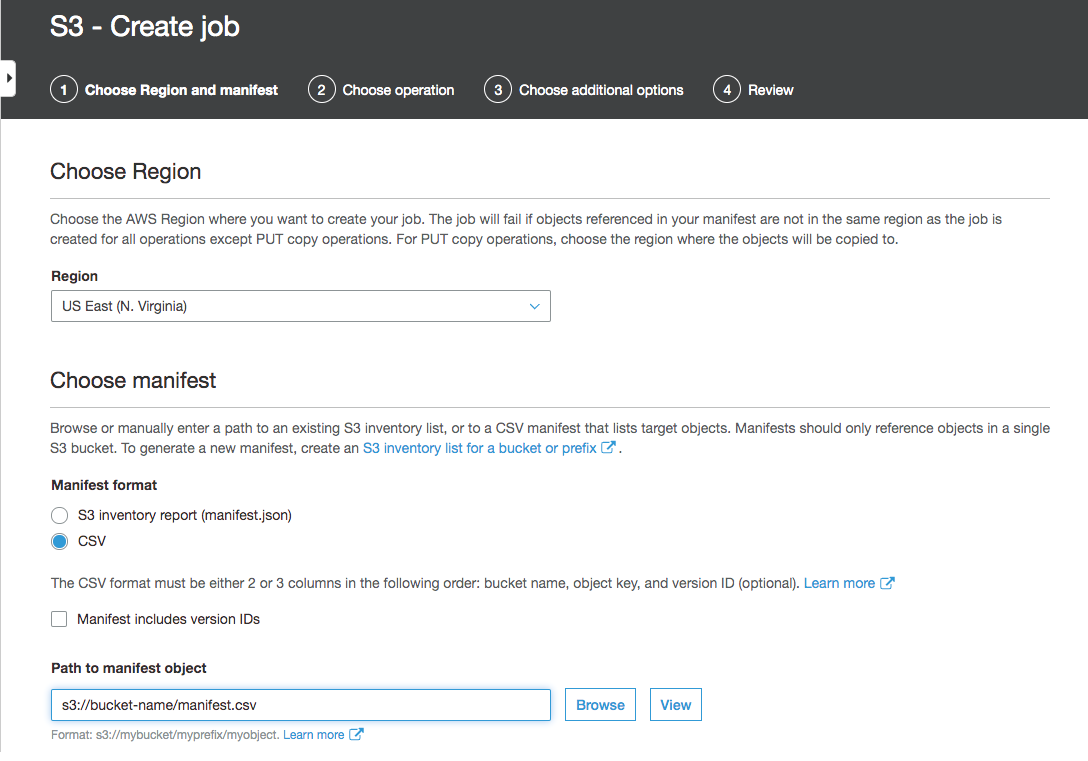Viewport: 1088px width, 761px height.
Task: Click the sidebar expand arrow on the left edge
Action: [11, 77]
